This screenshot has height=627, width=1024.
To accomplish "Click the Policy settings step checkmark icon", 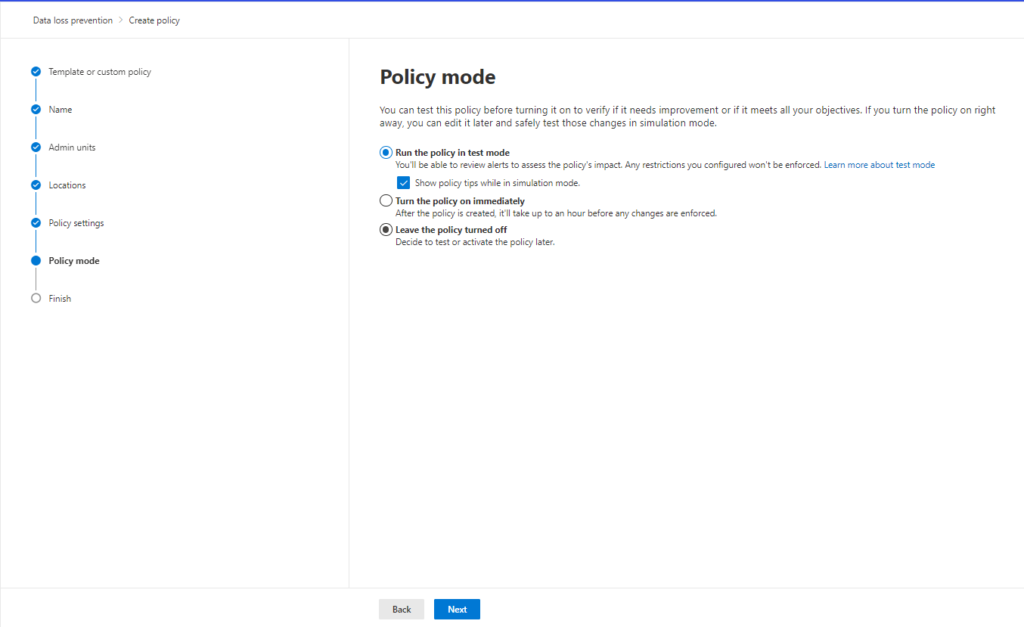I will coord(36,223).
